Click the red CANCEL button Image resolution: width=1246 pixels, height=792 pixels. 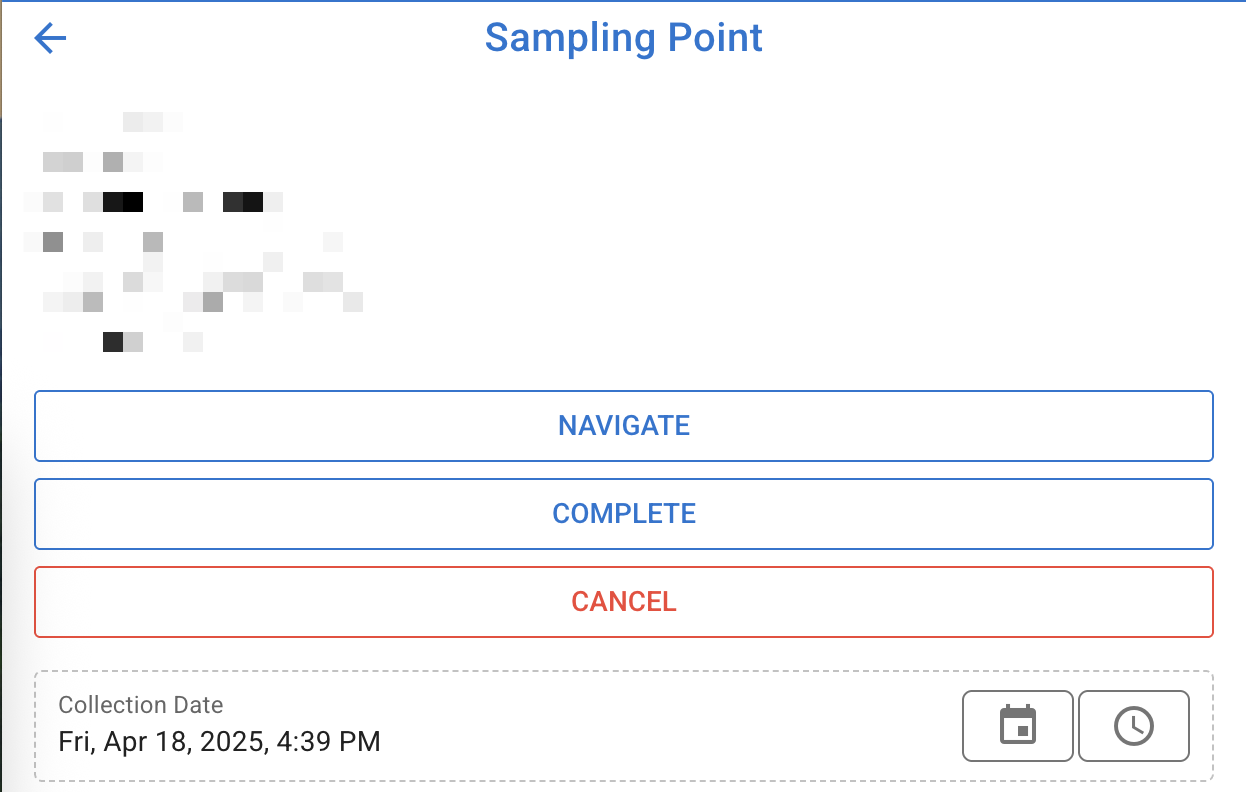pos(624,602)
